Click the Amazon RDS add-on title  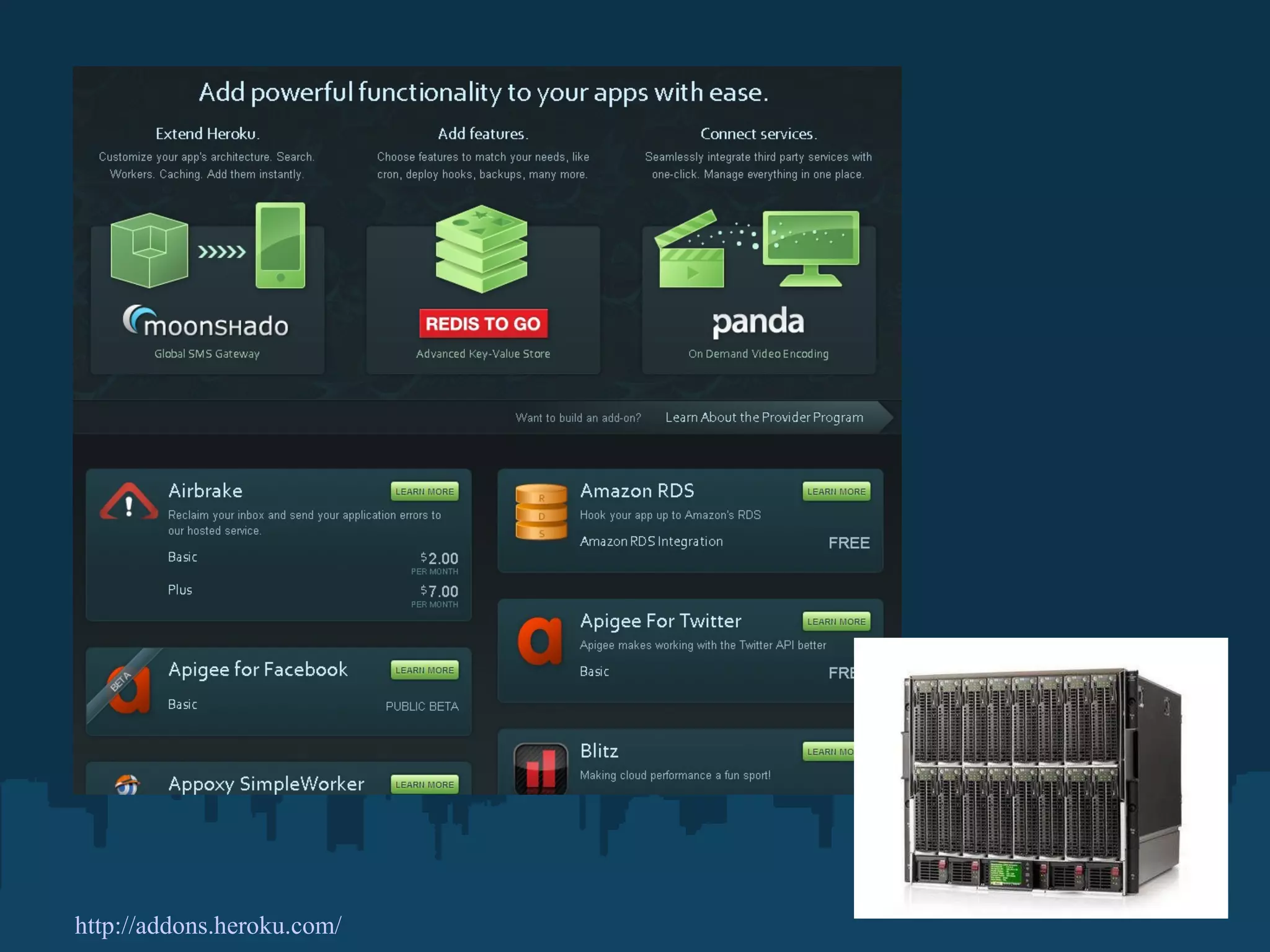[x=637, y=491]
